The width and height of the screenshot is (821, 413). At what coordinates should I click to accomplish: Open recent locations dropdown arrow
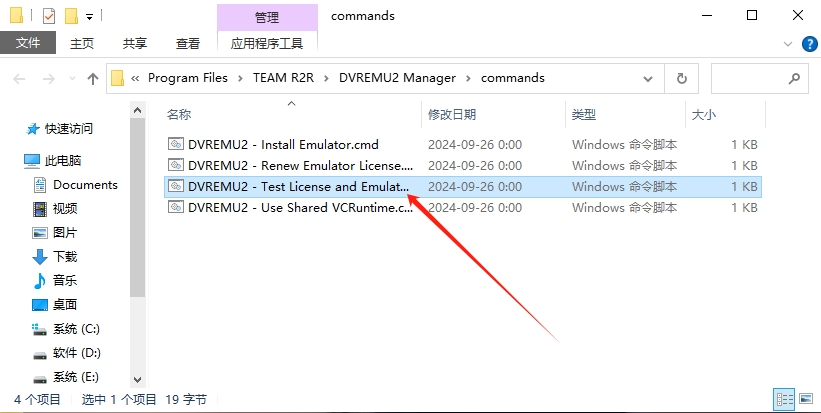pyautogui.click(x=70, y=78)
